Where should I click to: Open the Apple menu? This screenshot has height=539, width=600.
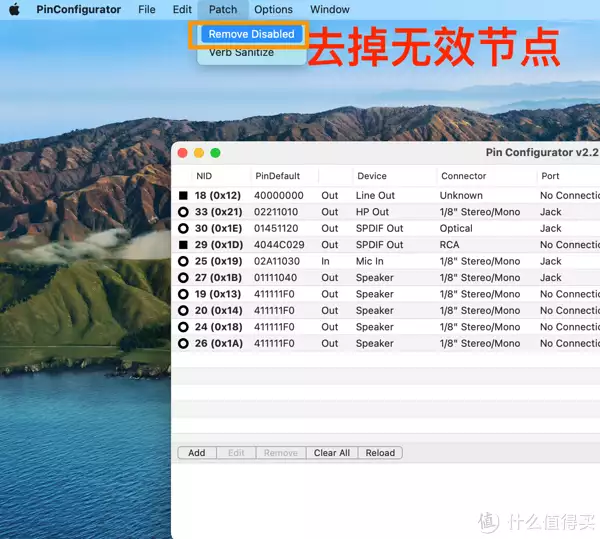[x=14, y=9]
